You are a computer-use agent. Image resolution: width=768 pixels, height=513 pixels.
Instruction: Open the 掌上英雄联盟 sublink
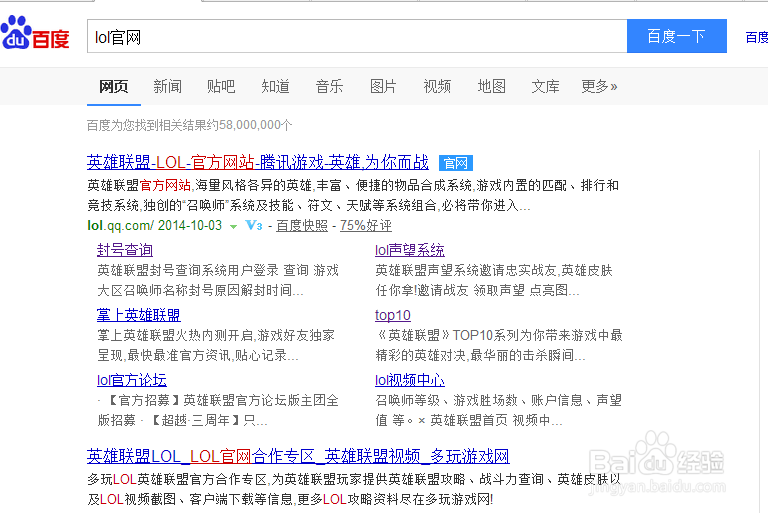click(139, 315)
